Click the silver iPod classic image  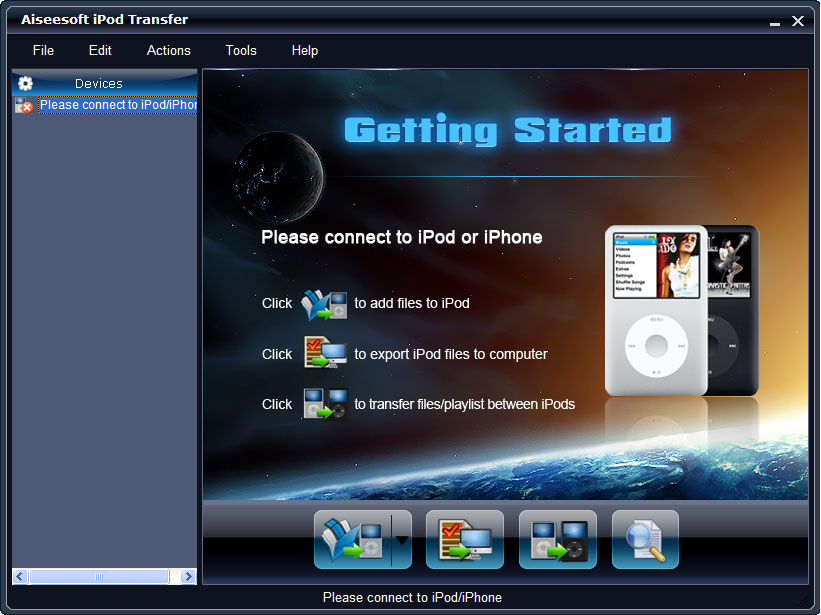coord(656,310)
